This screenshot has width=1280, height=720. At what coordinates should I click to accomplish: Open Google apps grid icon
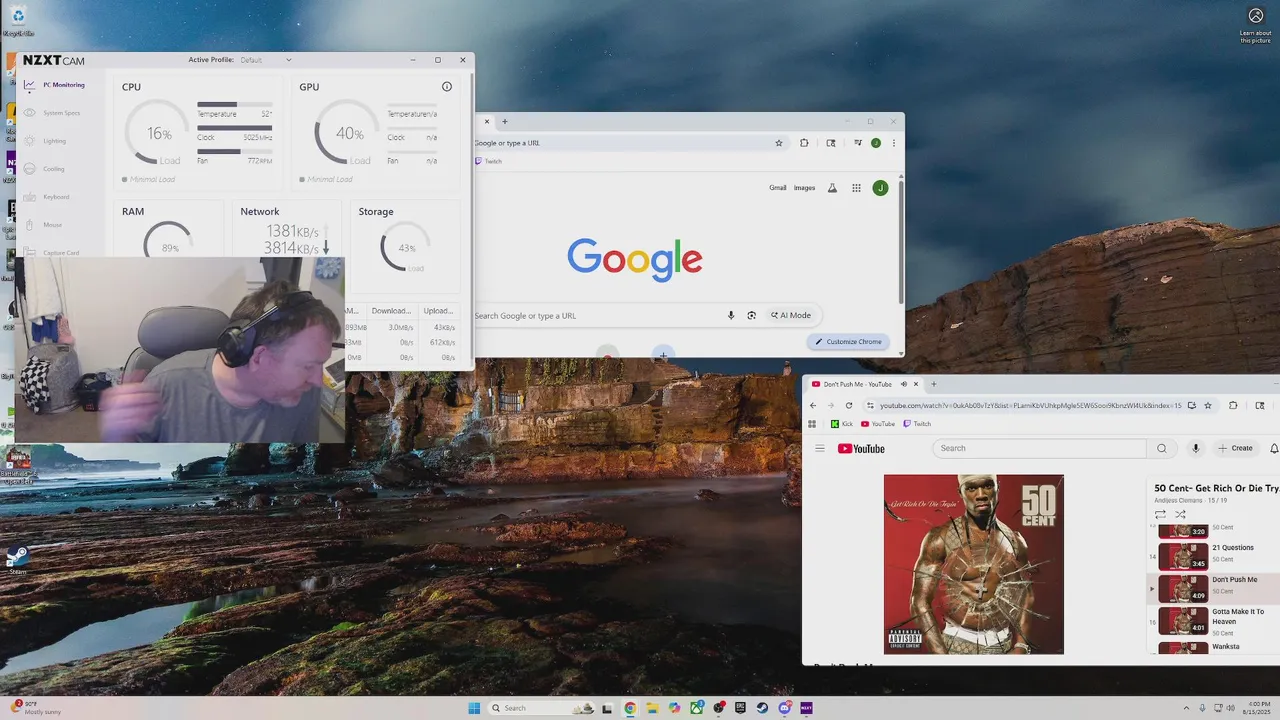(856, 188)
